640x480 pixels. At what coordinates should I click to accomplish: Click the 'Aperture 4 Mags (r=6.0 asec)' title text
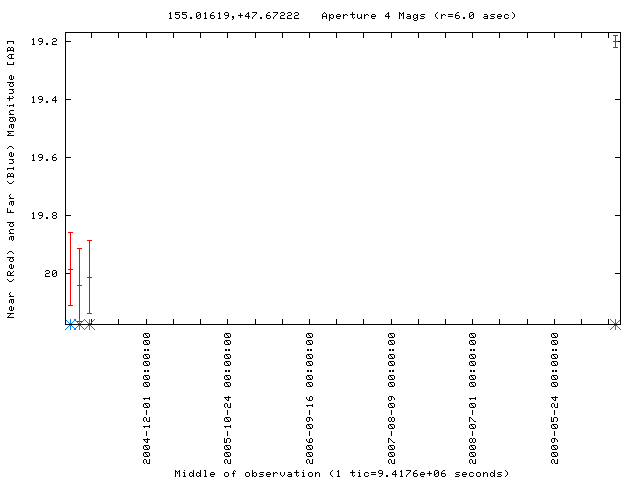(418, 16)
